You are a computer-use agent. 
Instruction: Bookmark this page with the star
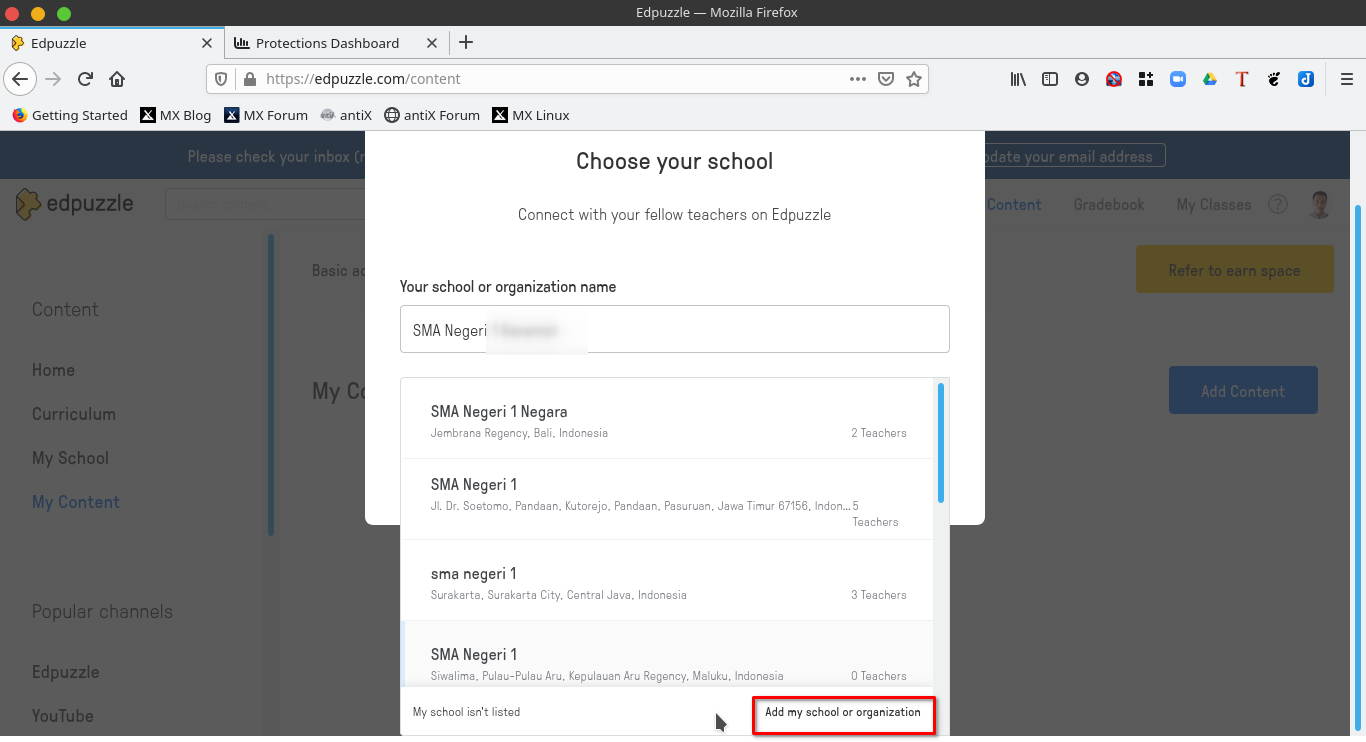pos(913,79)
